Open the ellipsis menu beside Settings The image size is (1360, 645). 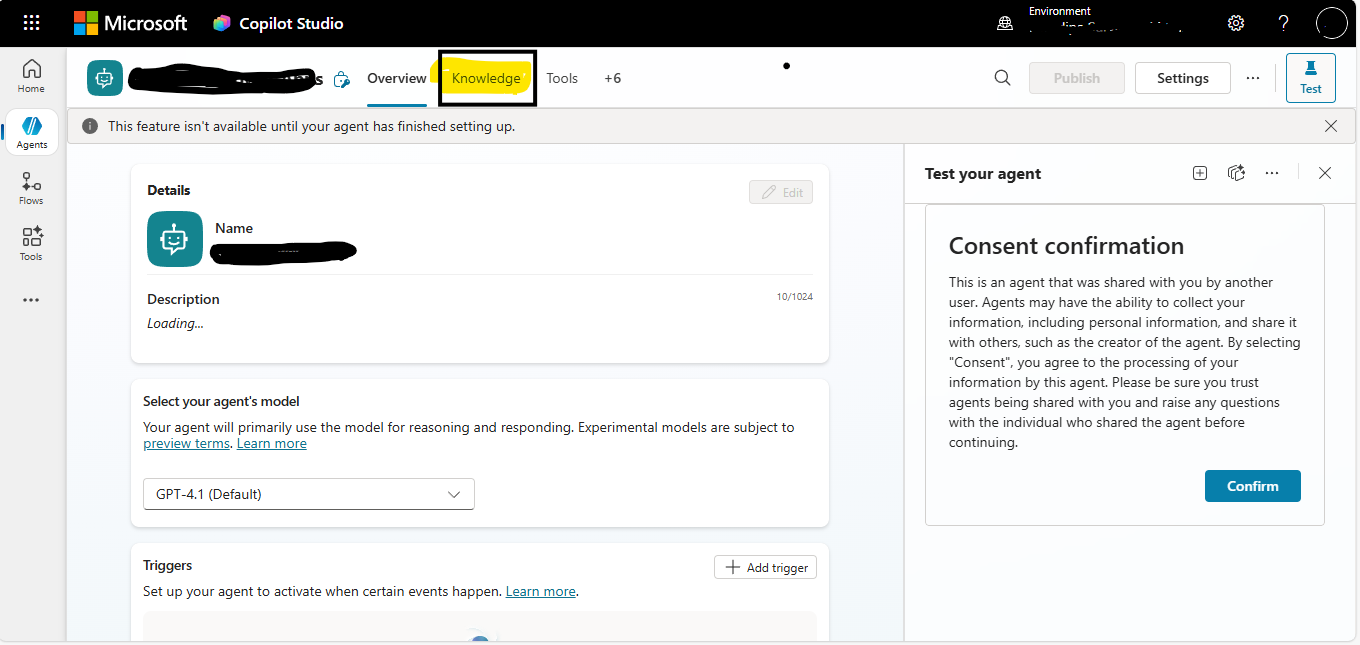click(1253, 78)
